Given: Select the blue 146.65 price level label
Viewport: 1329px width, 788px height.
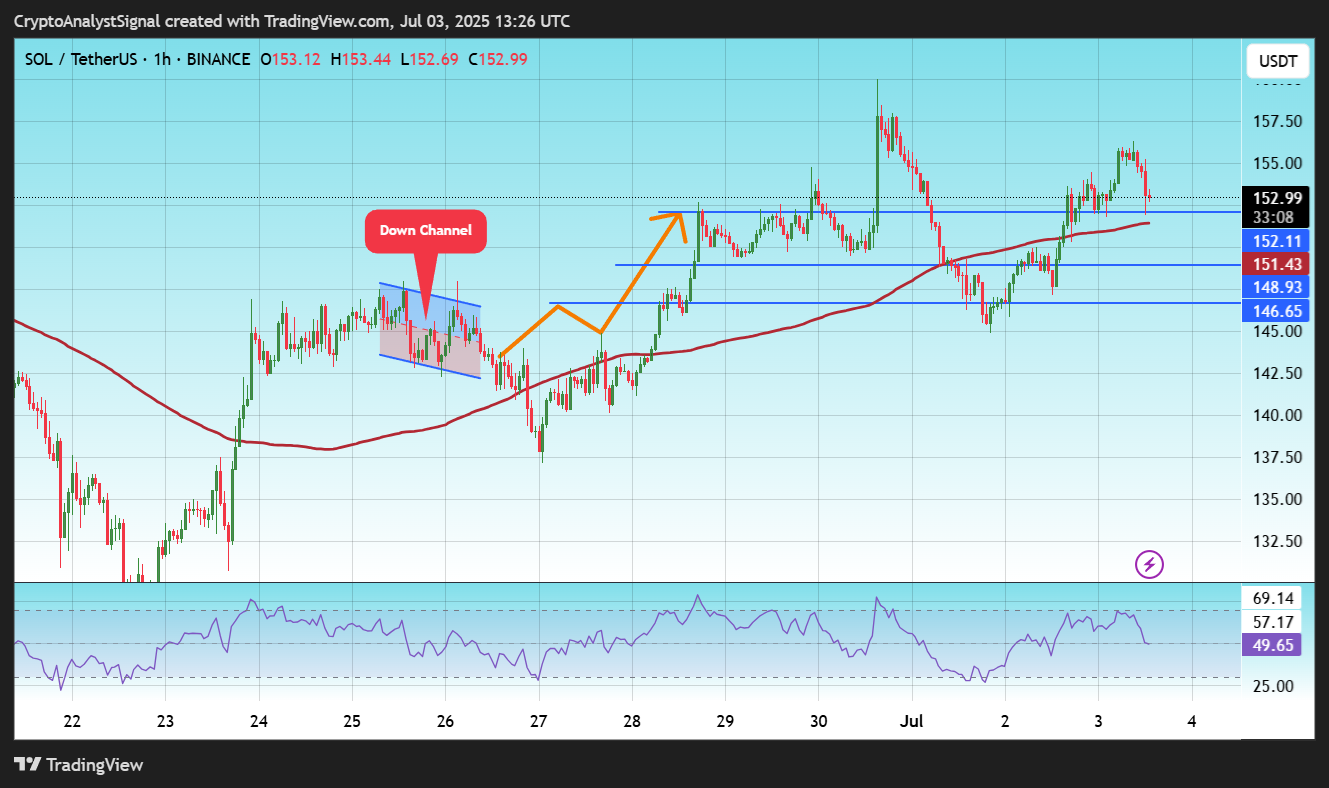Looking at the screenshot, I should [x=1276, y=311].
